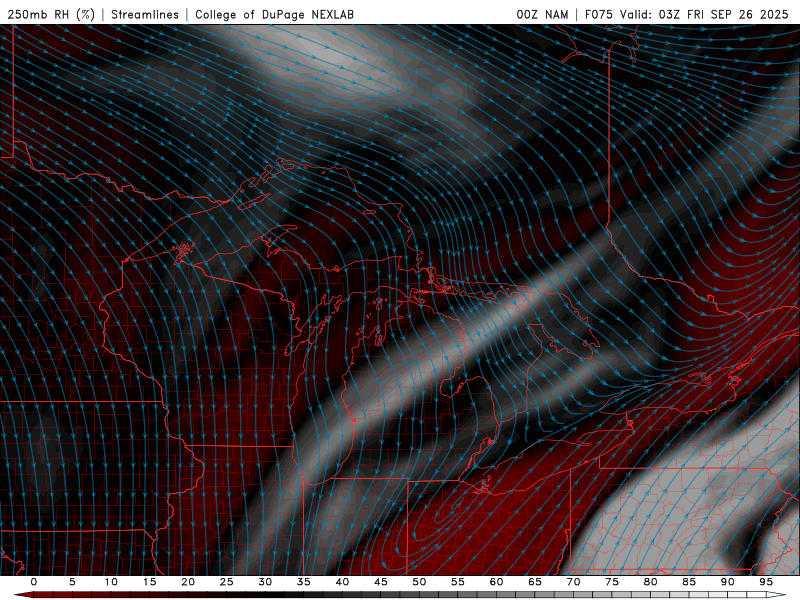This screenshot has width=800, height=600.
Task: Click the colorbar tick label "45"
Action: [x=381, y=582]
